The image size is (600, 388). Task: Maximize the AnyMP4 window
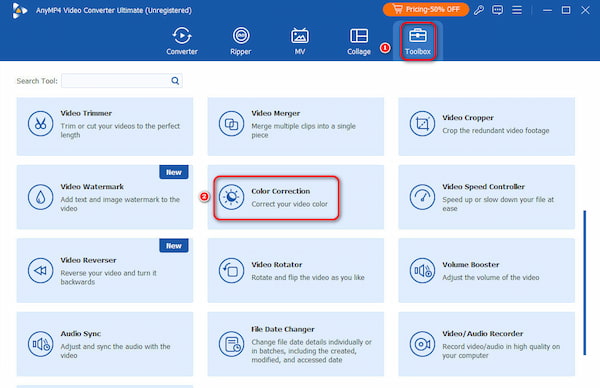[x=566, y=10]
